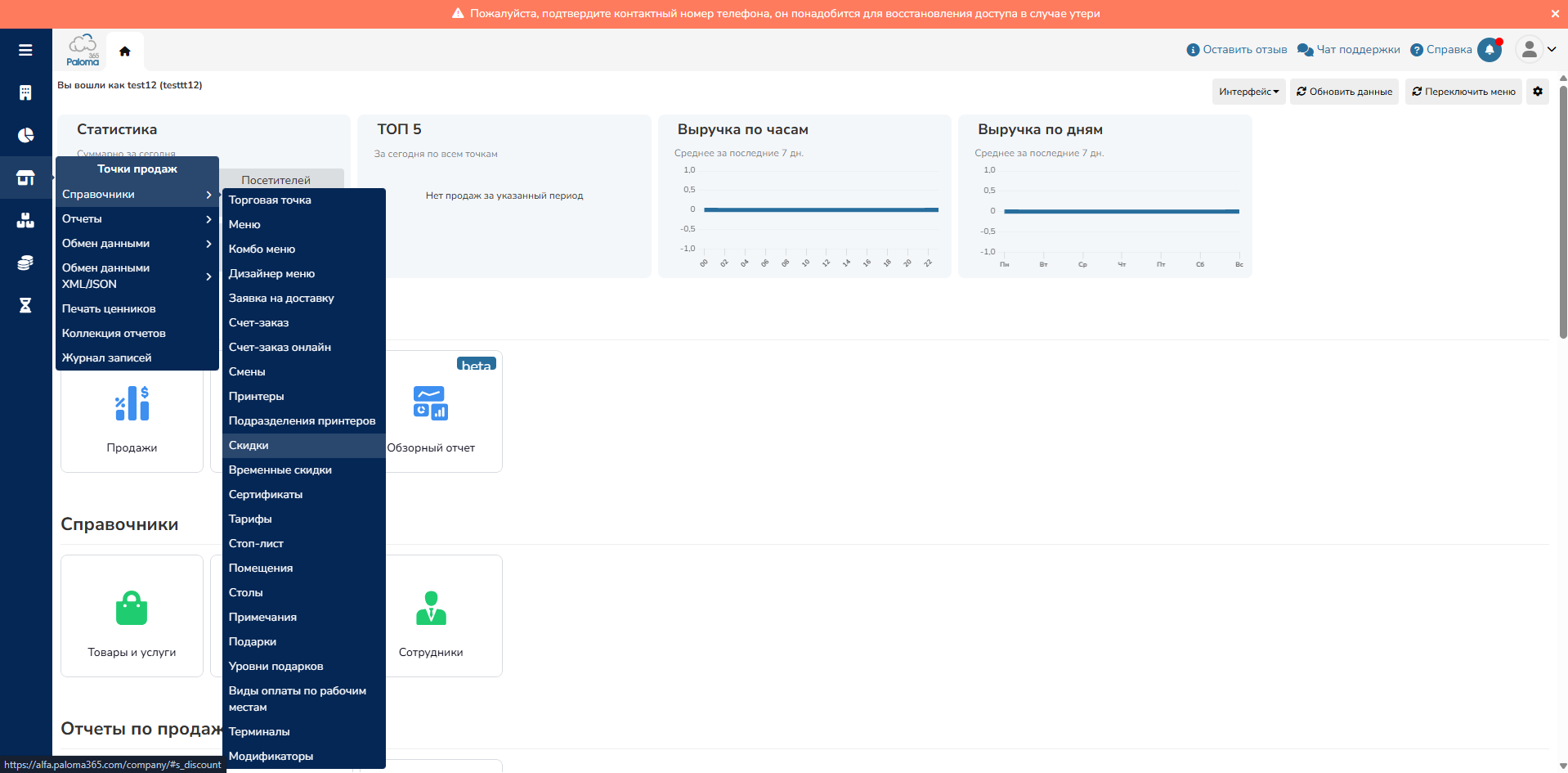Go to home via house icon
1568x773 pixels.
pyautogui.click(x=125, y=51)
